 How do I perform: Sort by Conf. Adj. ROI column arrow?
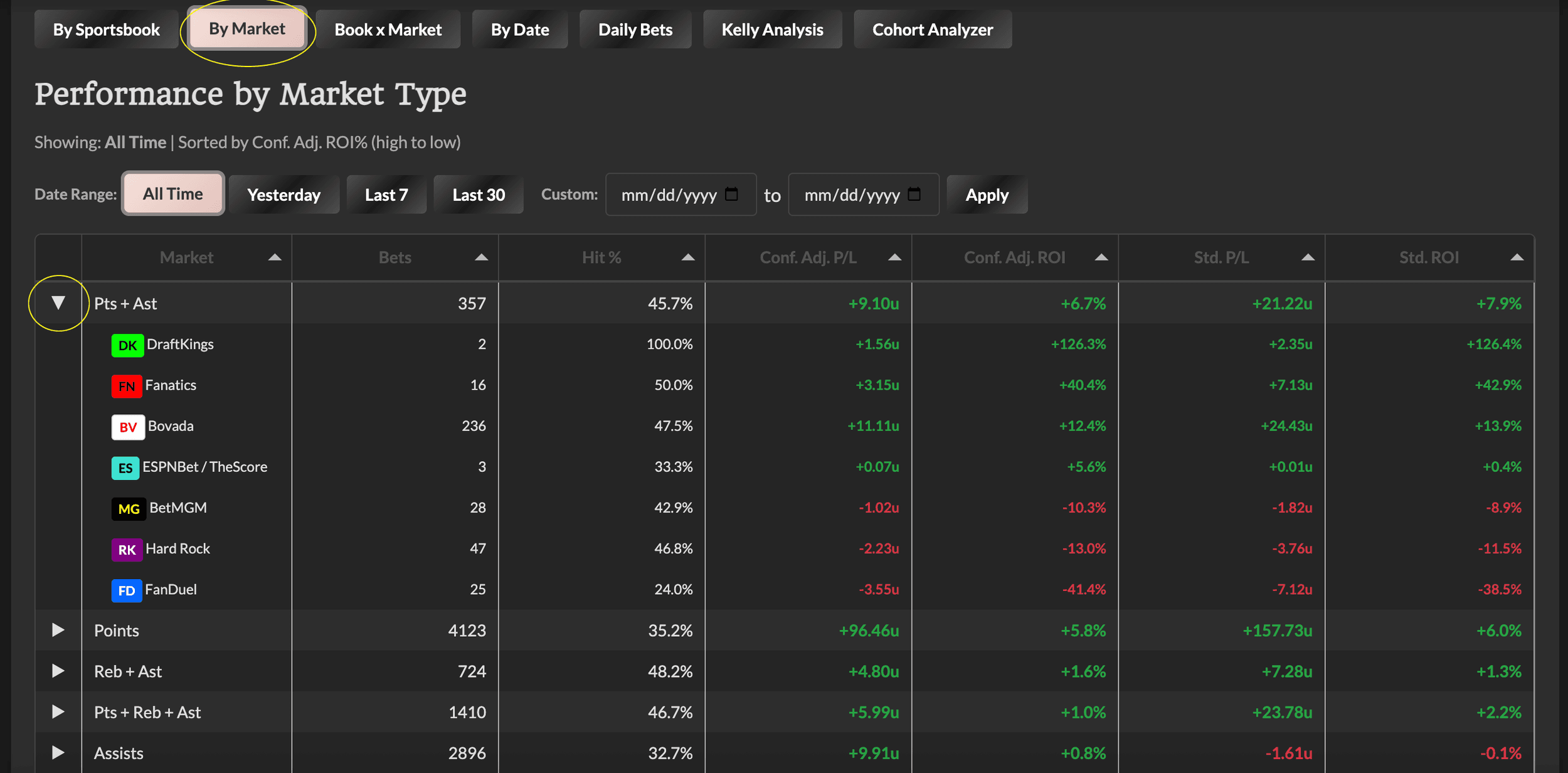pyautogui.click(x=1101, y=257)
